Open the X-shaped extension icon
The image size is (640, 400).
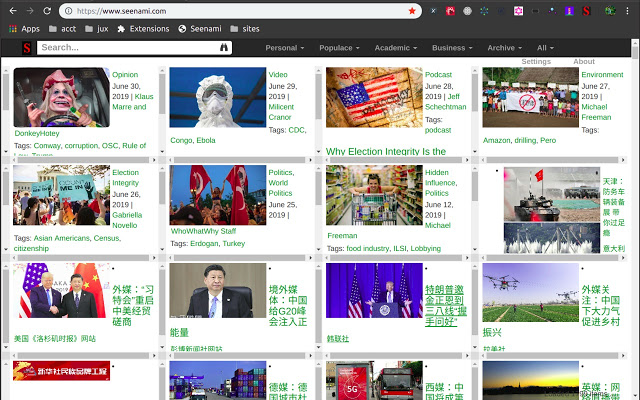433,11
